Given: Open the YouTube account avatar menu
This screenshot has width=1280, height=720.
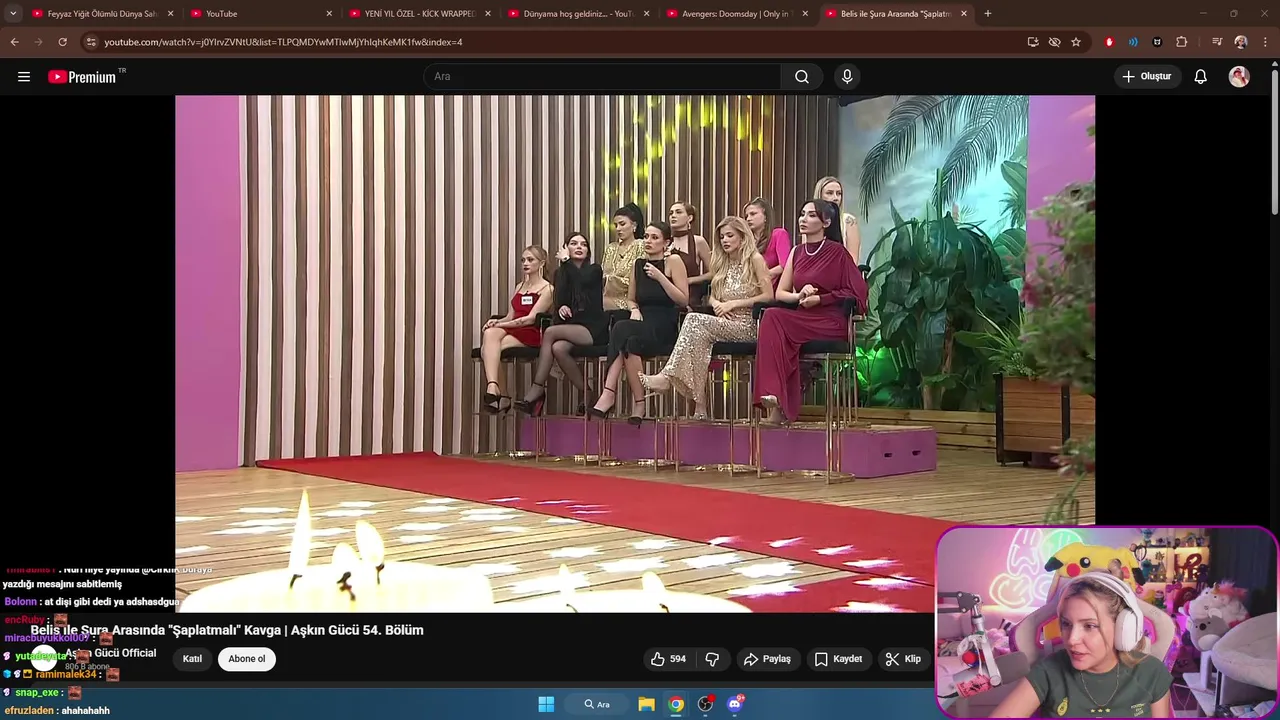Looking at the screenshot, I should pos(1239,76).
